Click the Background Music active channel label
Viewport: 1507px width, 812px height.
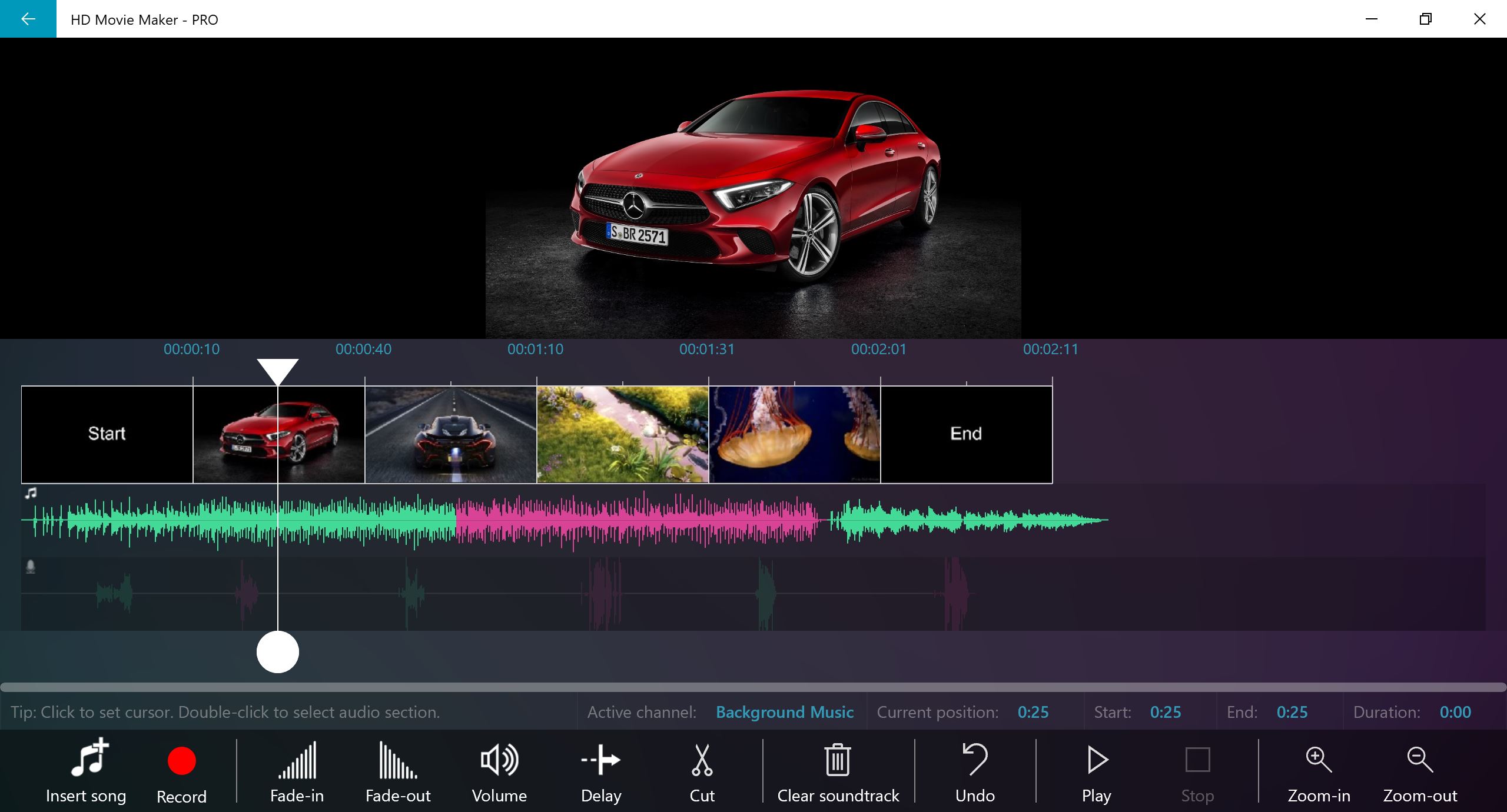(x=785, y=712)
